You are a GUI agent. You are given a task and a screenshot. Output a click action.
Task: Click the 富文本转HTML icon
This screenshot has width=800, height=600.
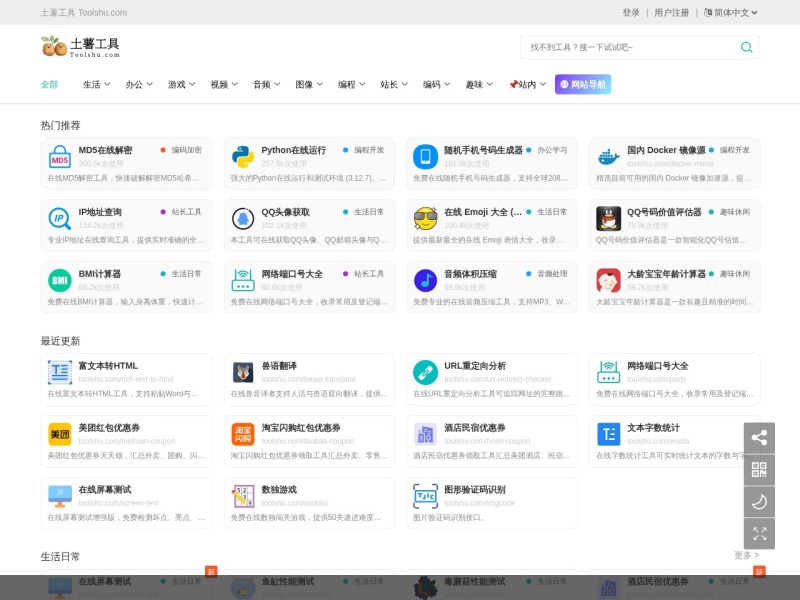(60, 372)
